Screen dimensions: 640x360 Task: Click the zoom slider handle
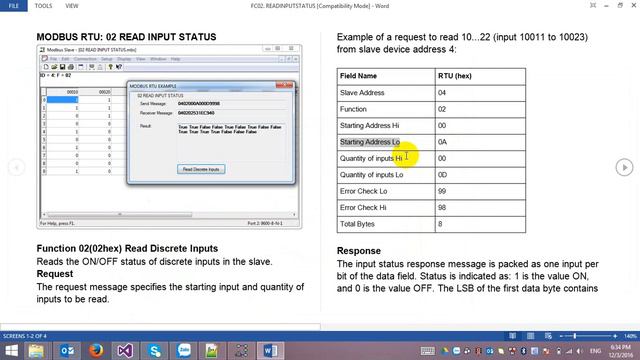pos(575,336)
